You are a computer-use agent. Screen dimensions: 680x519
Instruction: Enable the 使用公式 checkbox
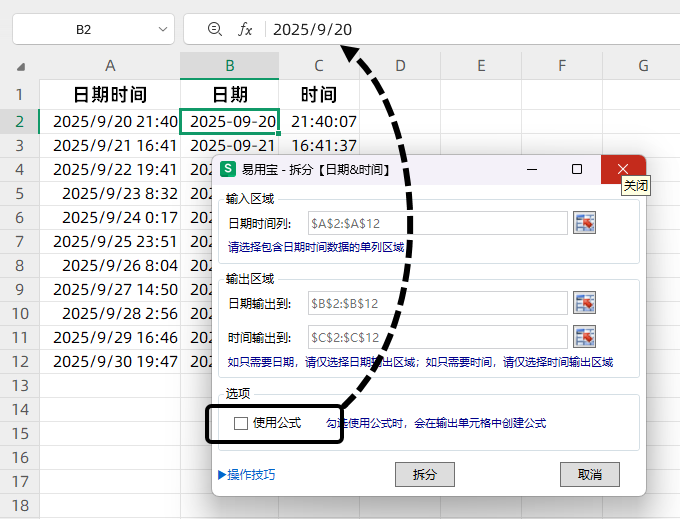[x=241, y=423]
